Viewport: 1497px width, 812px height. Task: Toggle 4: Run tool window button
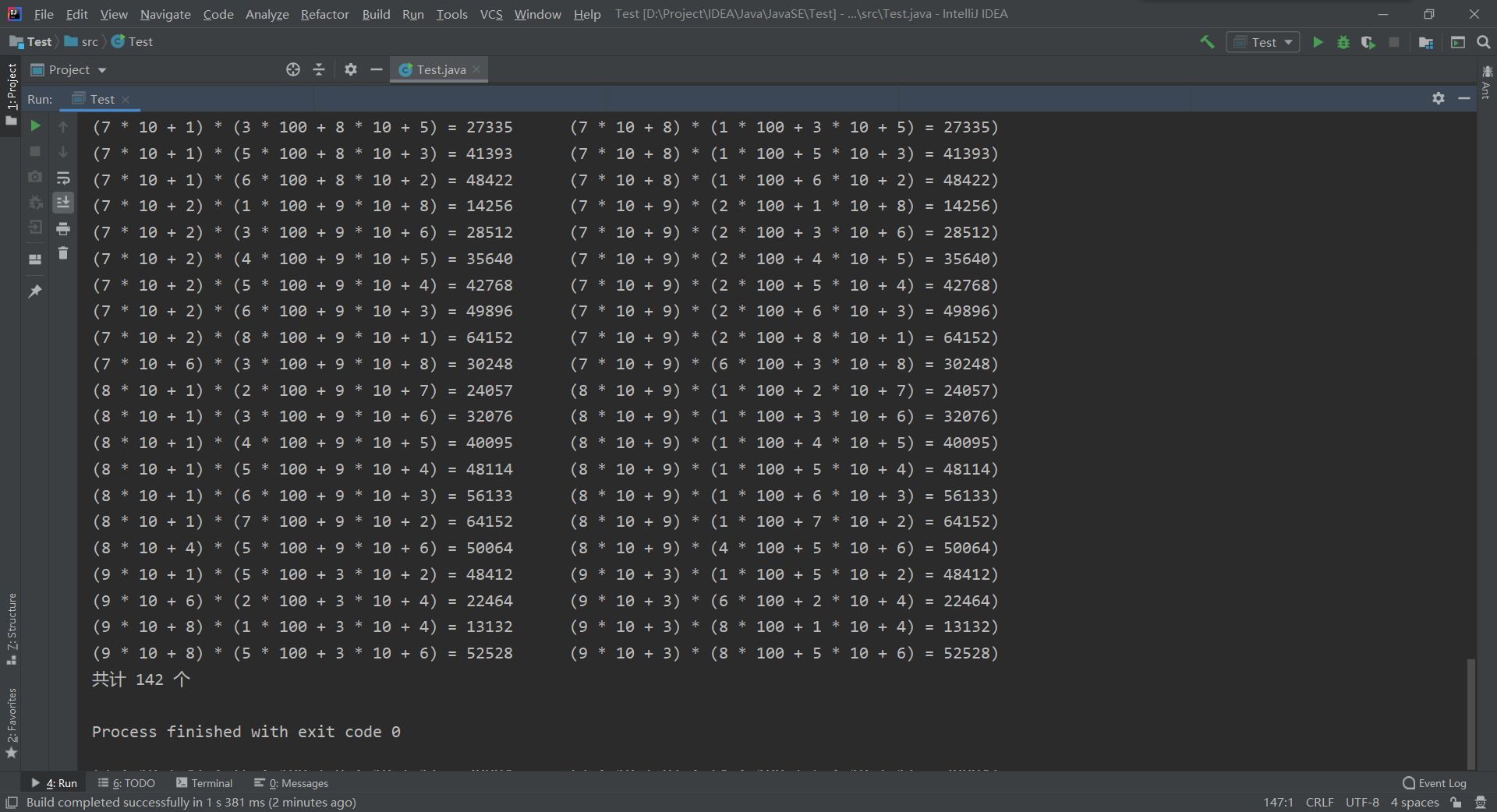(x=54, y=783)
